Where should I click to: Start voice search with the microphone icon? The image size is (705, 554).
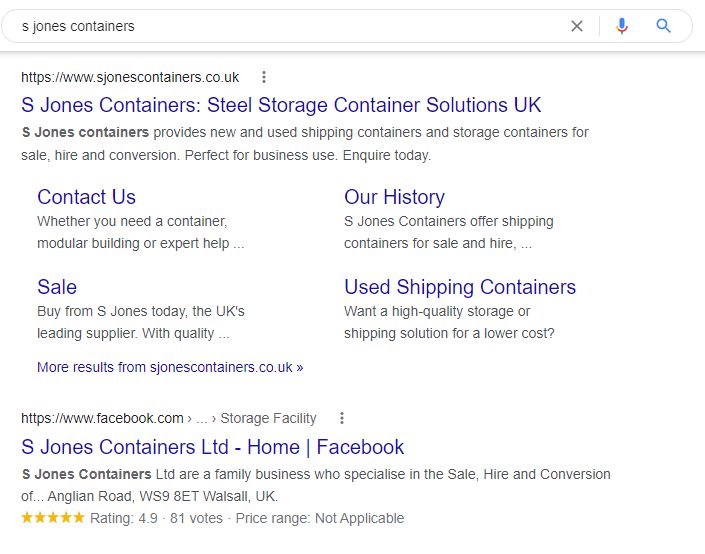tap(622, 26)
